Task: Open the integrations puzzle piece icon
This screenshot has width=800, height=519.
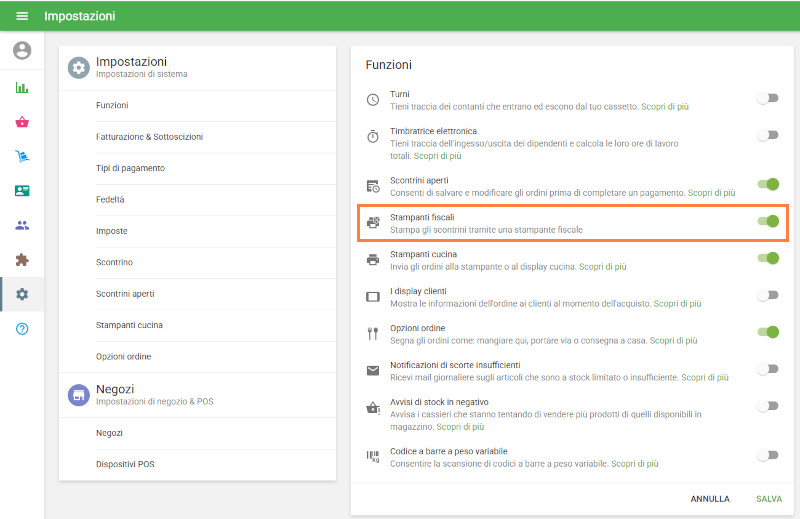Action: click(22, 260)
